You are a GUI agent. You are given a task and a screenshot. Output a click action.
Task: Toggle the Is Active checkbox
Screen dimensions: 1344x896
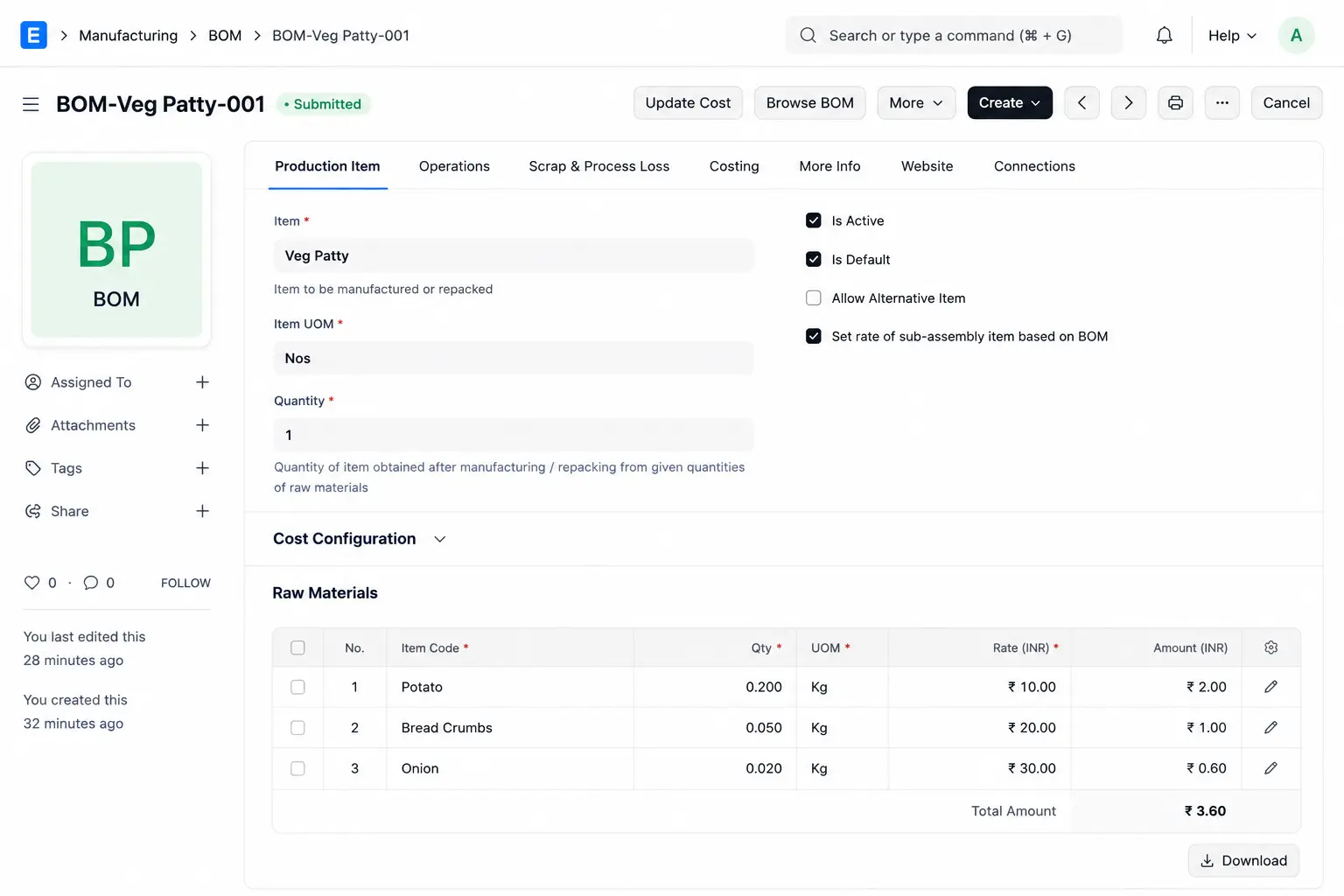[814, 220]
